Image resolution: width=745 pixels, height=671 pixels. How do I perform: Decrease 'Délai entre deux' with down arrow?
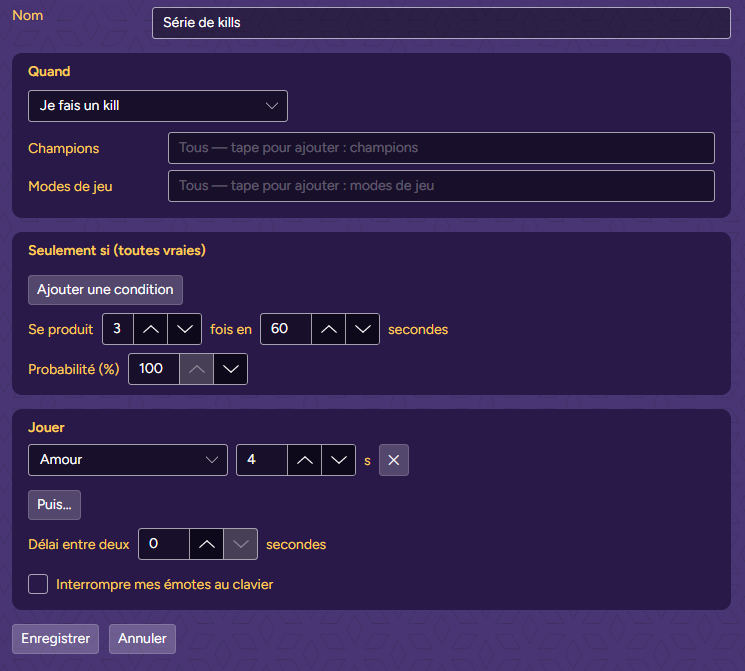pyautogui.click(x=240, y=544)
